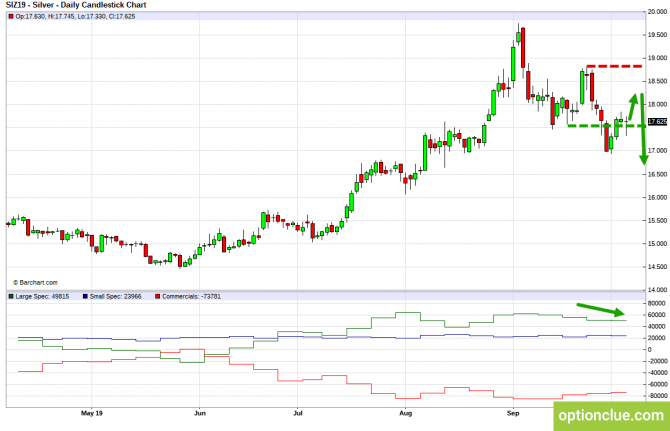670x431 pixels.
Task: Click the 80000 COT axis label
Action: 656,303
